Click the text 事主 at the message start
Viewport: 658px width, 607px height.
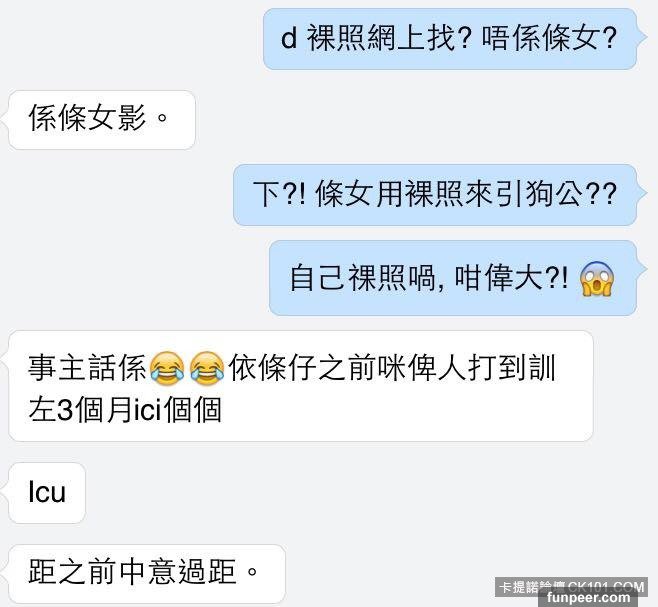click(x=57, y=368)
